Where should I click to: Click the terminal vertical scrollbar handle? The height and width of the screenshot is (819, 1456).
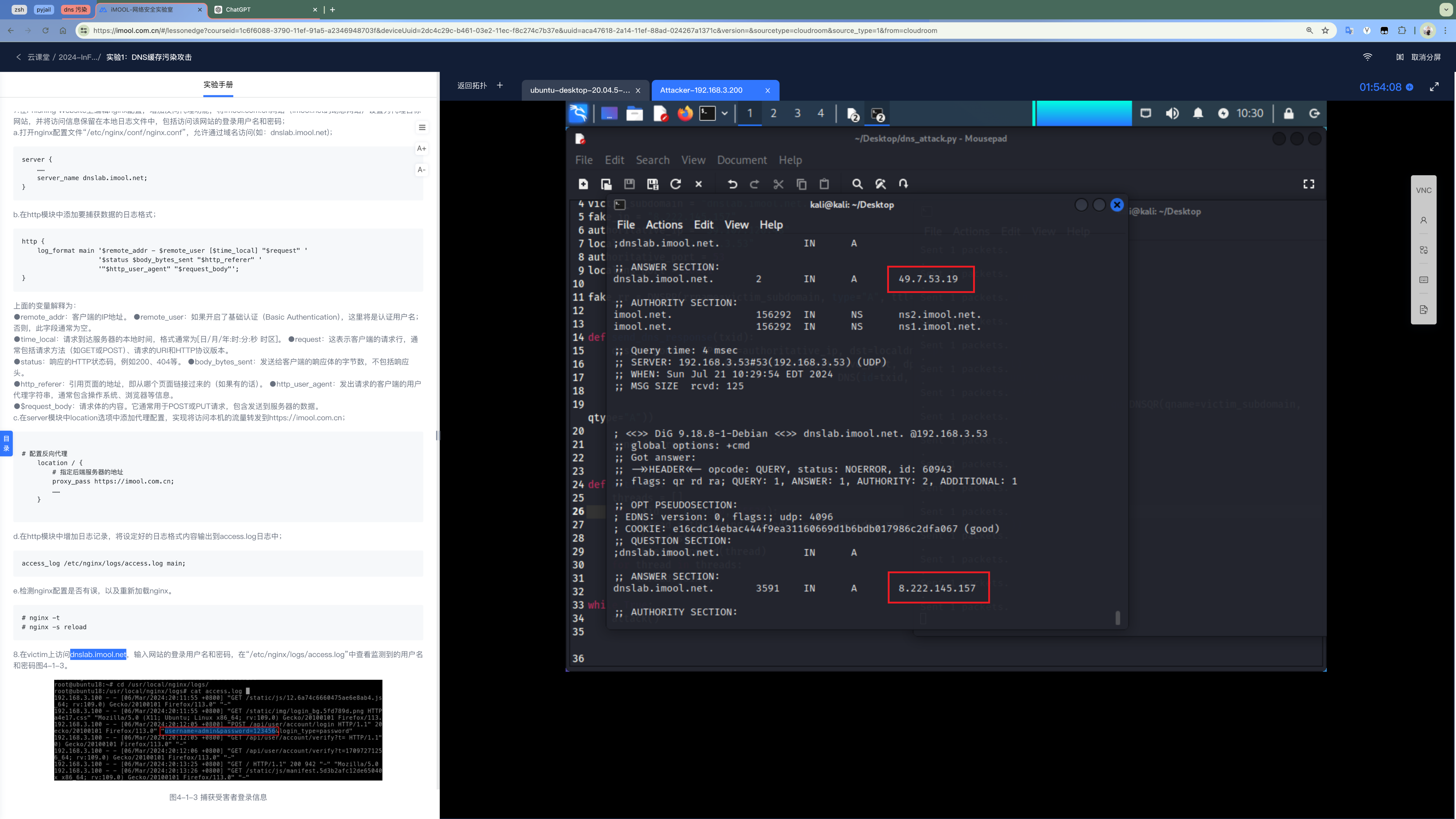pyautogui.click(x=1117, y=618)
